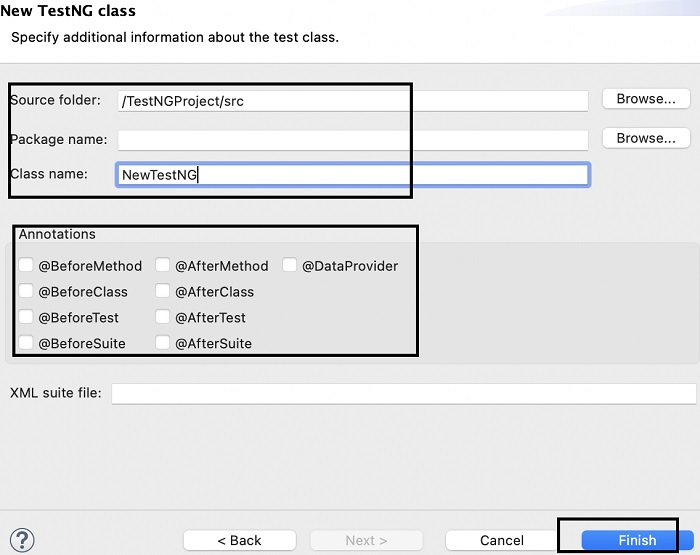The width and height of the screenshot is (700, 555).
Task: Tick the @DataProvider checkbox
Action: [290, 266]
